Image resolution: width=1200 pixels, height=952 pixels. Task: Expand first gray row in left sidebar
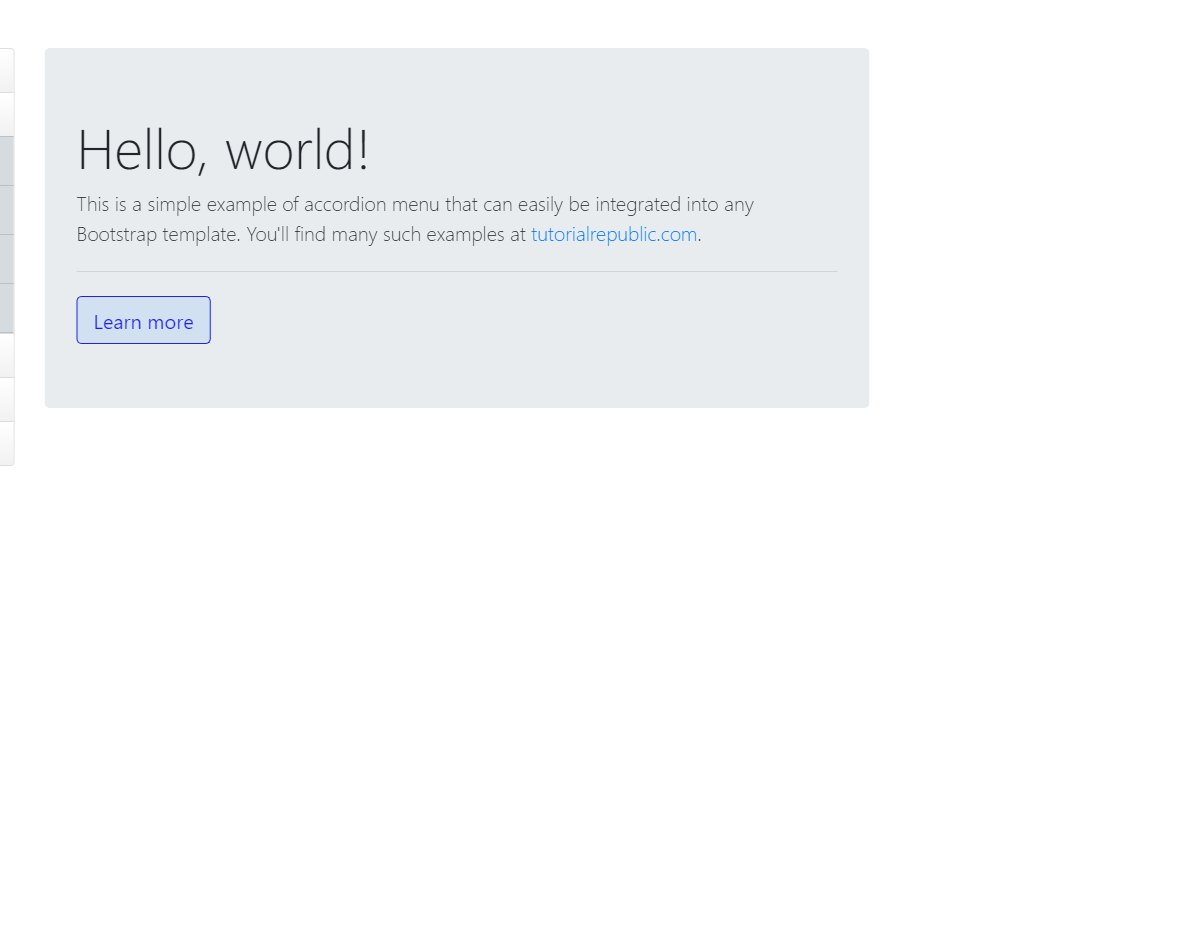click(x=6, y=161)
